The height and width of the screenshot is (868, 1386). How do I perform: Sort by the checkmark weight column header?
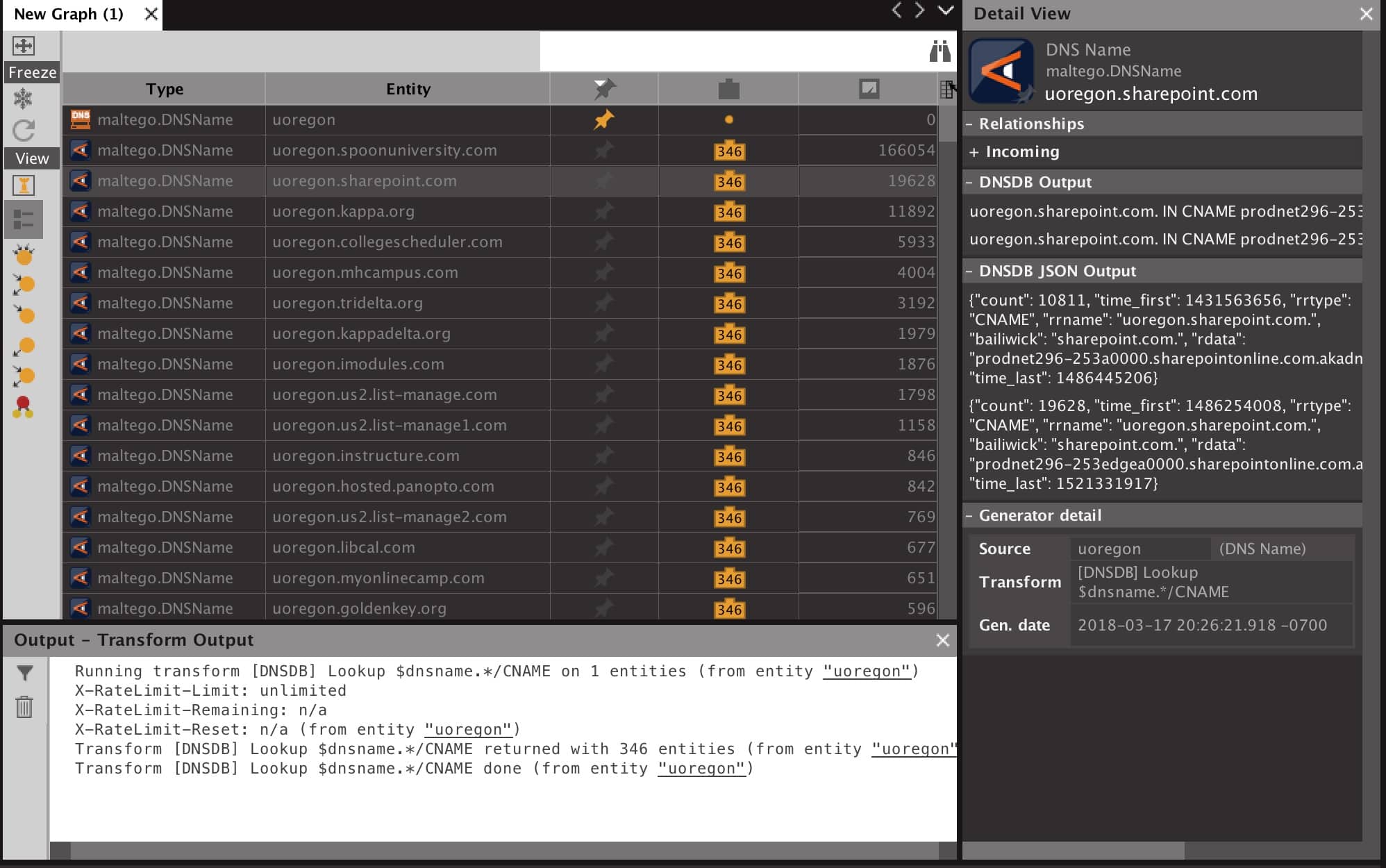pos(869,89)
